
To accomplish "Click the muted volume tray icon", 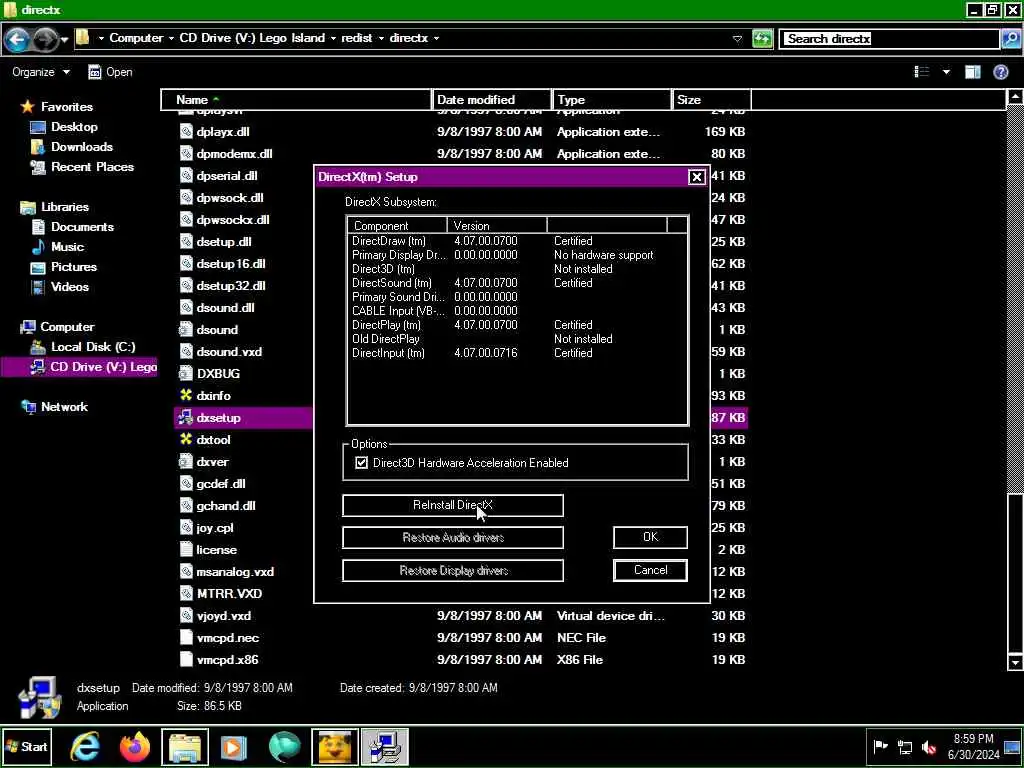I will [929, 747].
